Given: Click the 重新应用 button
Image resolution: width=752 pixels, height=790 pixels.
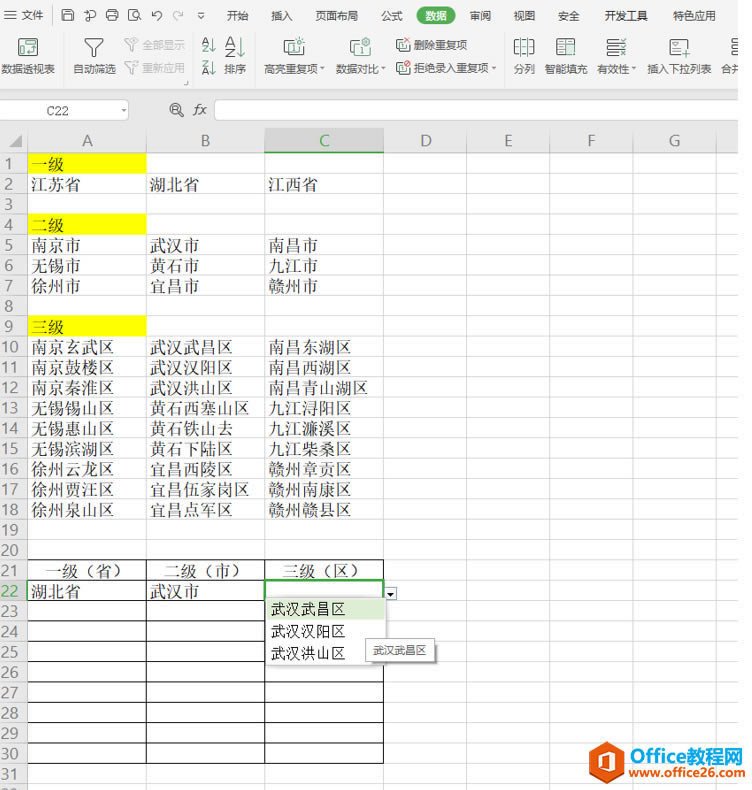Looking at the screenshot, I should click(x=155, y=68).
